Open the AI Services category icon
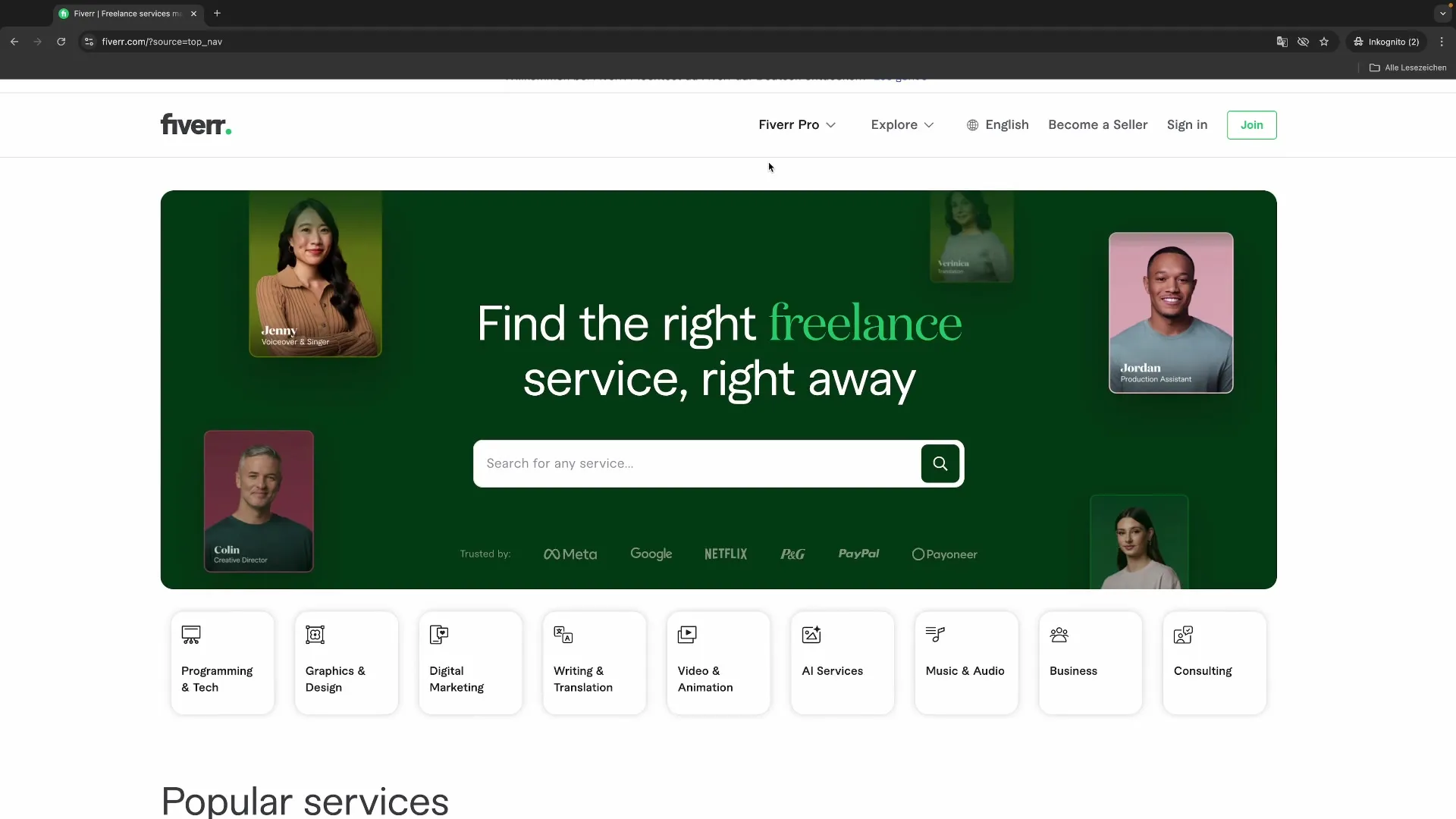 coord(811,635)
